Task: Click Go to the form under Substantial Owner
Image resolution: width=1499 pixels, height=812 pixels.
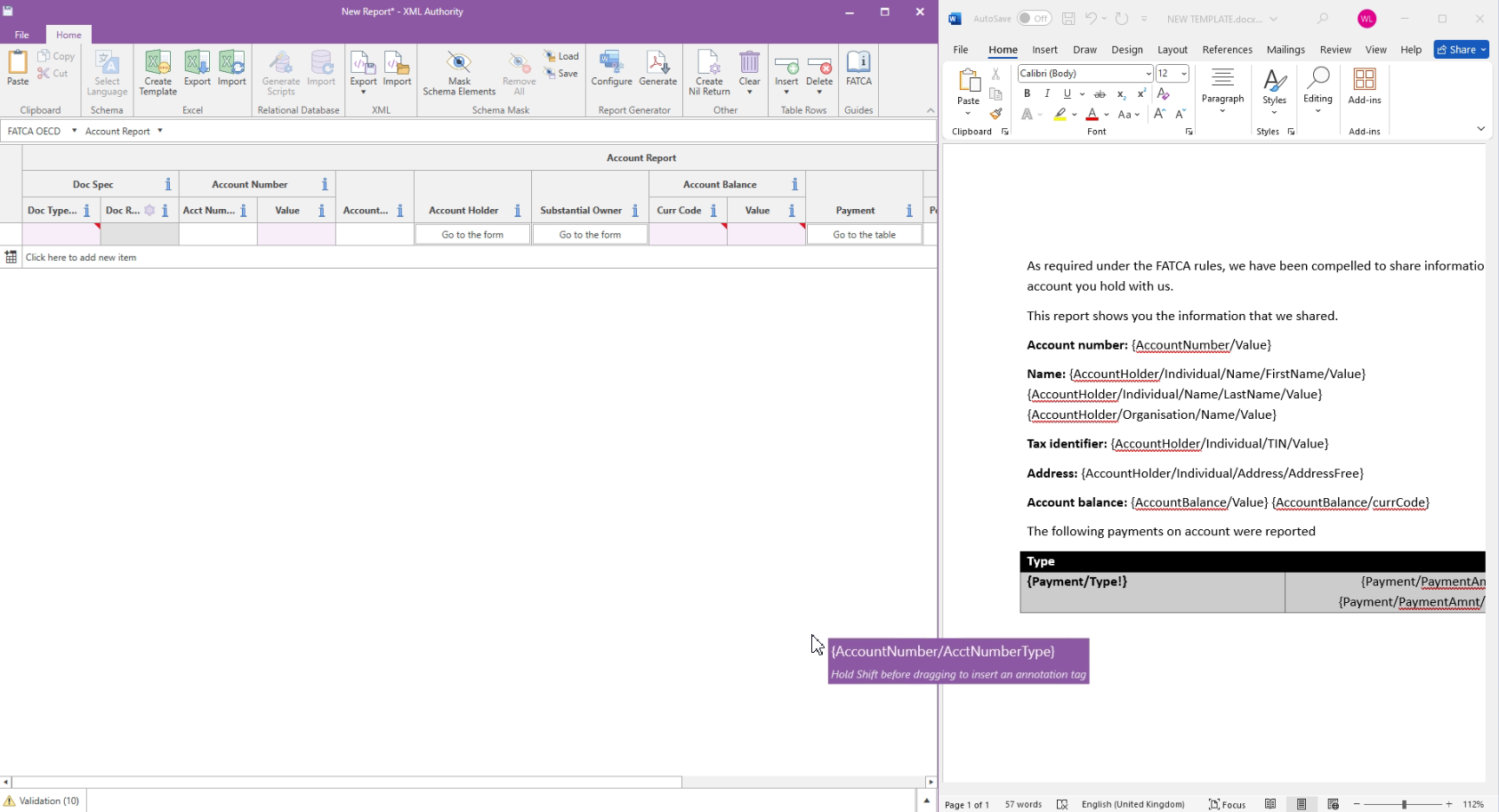Action: (590, 235)
